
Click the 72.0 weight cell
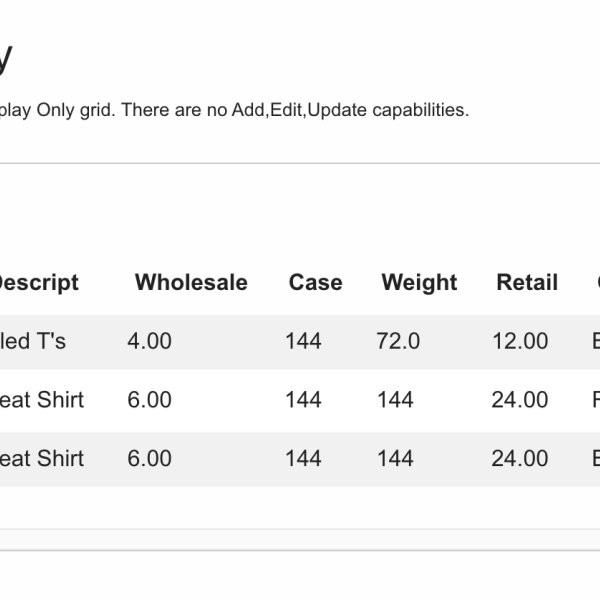point(398,341)
